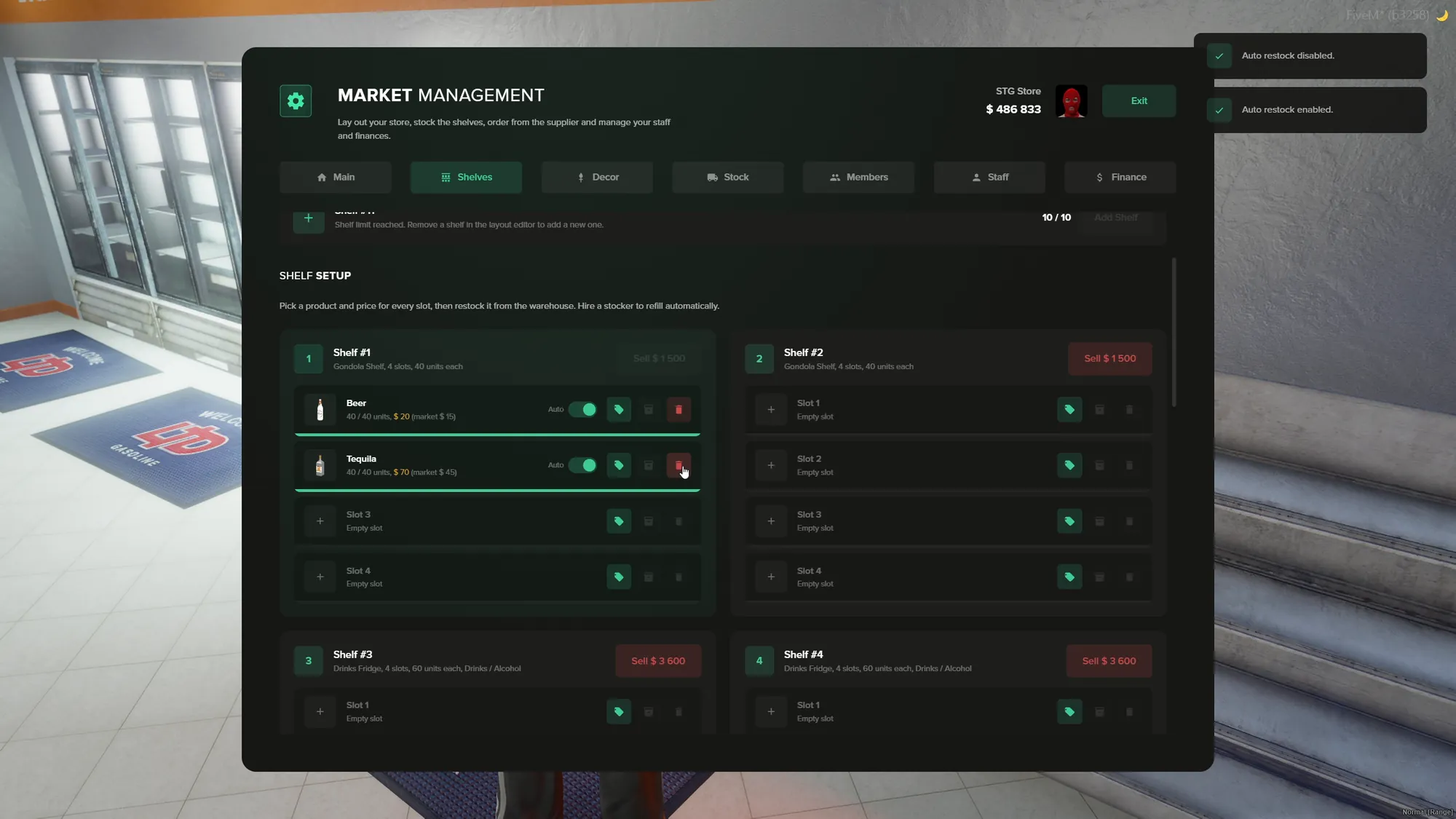Click price tag icon for Shelf #2 Slot 1

(x=1069, y=409)
